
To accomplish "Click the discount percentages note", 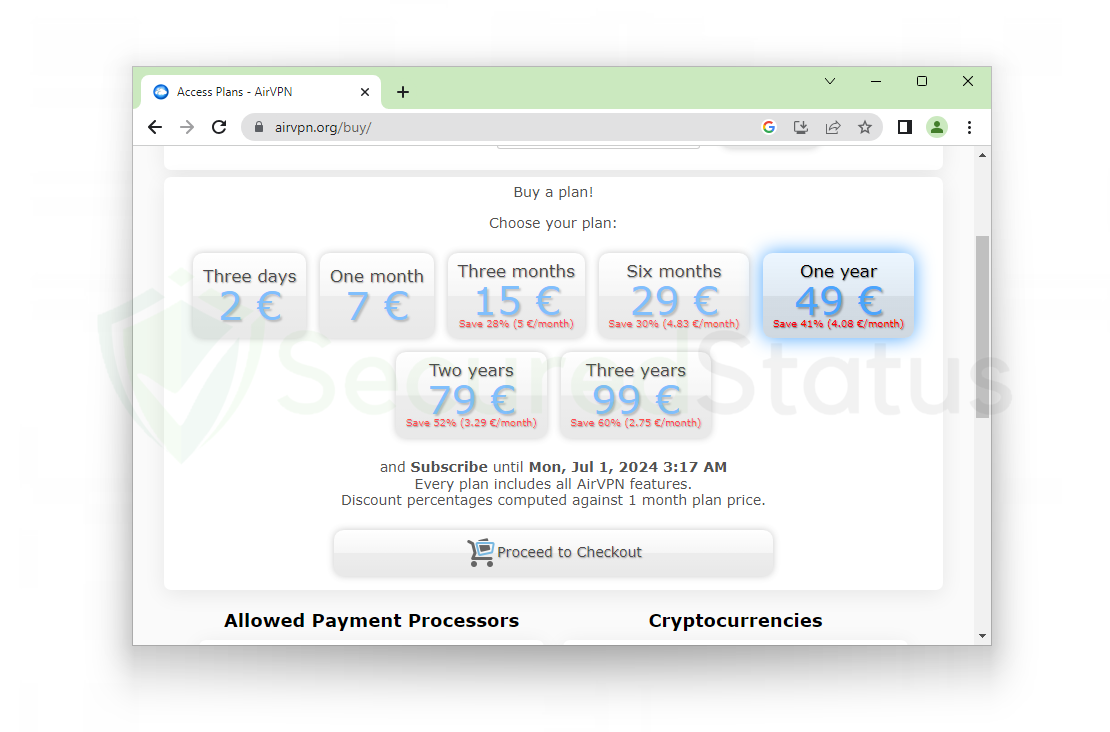I will tap(553, 501).
